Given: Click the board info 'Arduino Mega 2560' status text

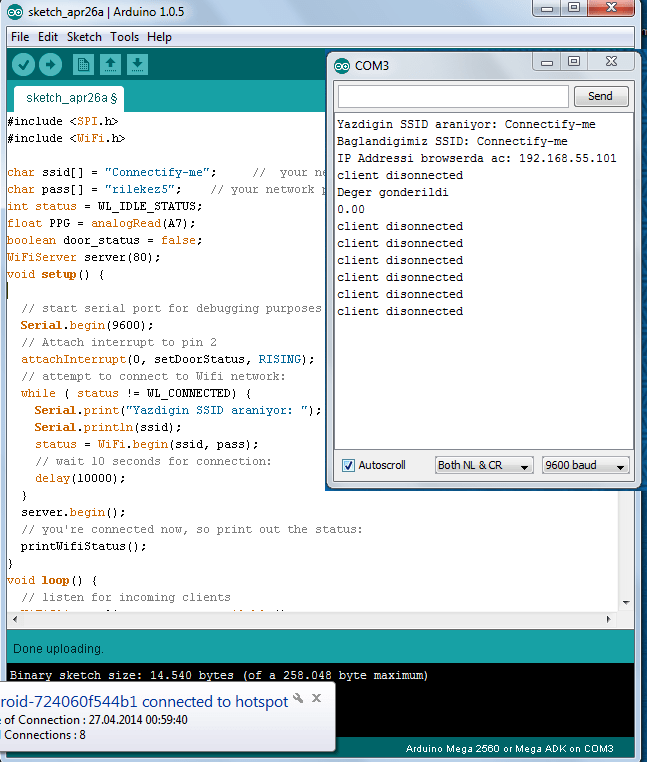Looking at the screenshot, I should pyautogui.click(x=509, y=749).
